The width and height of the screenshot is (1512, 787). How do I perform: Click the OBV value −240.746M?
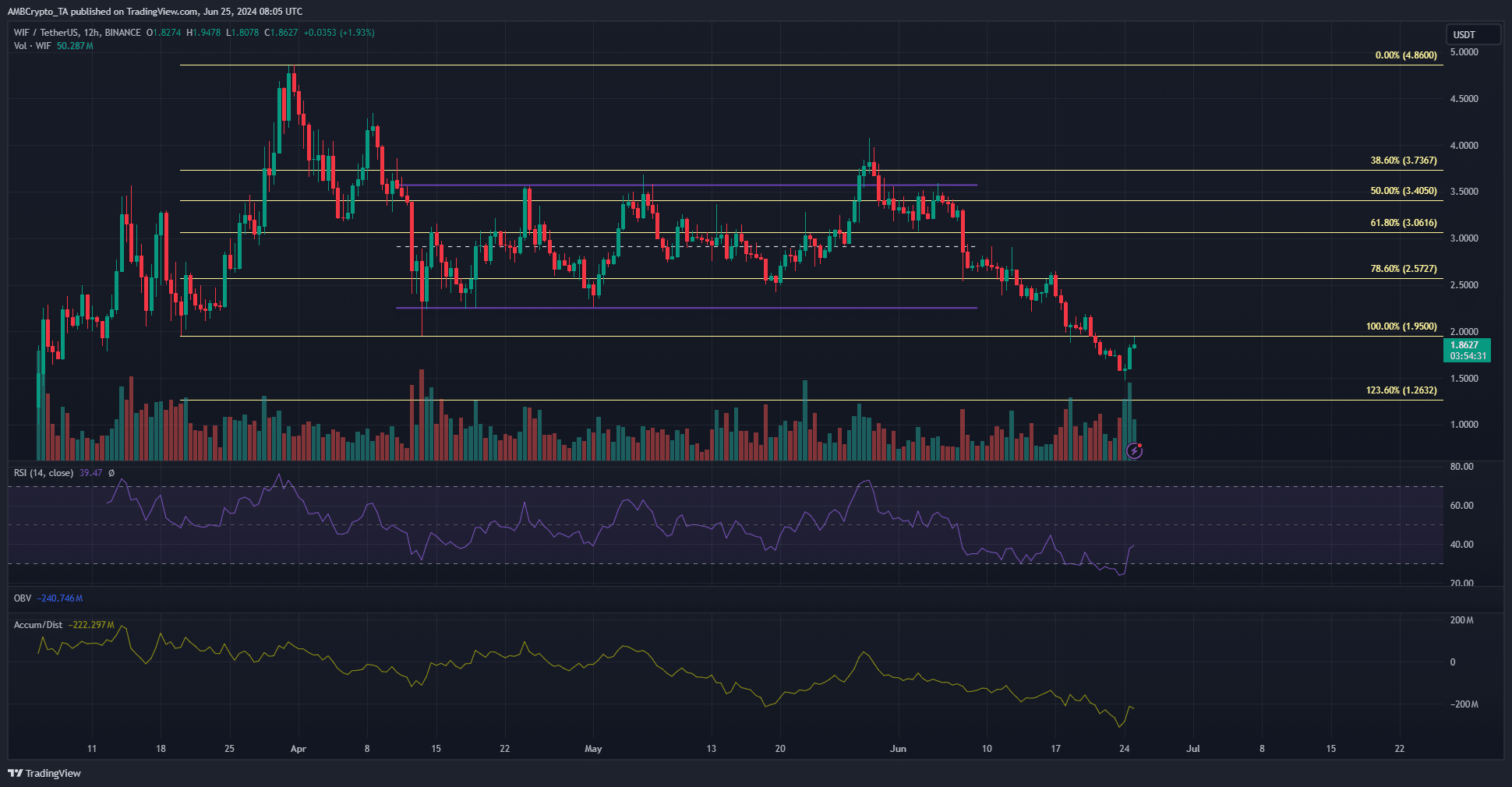60,598
